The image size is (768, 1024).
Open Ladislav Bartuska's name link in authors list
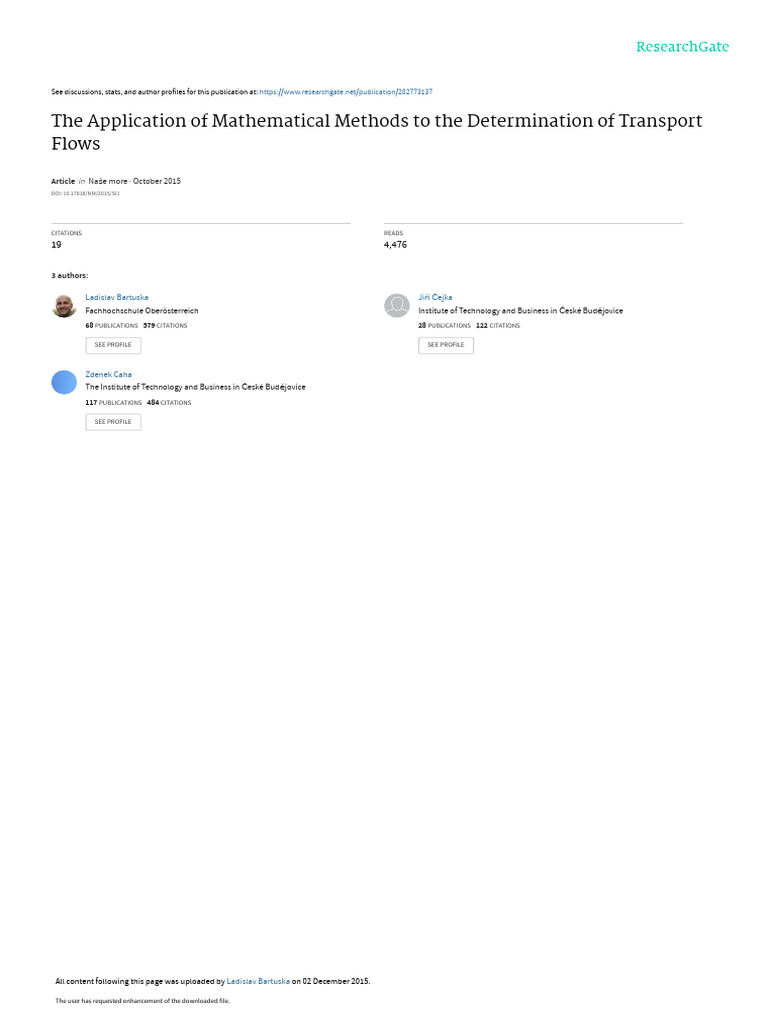[x=117, y=297]
